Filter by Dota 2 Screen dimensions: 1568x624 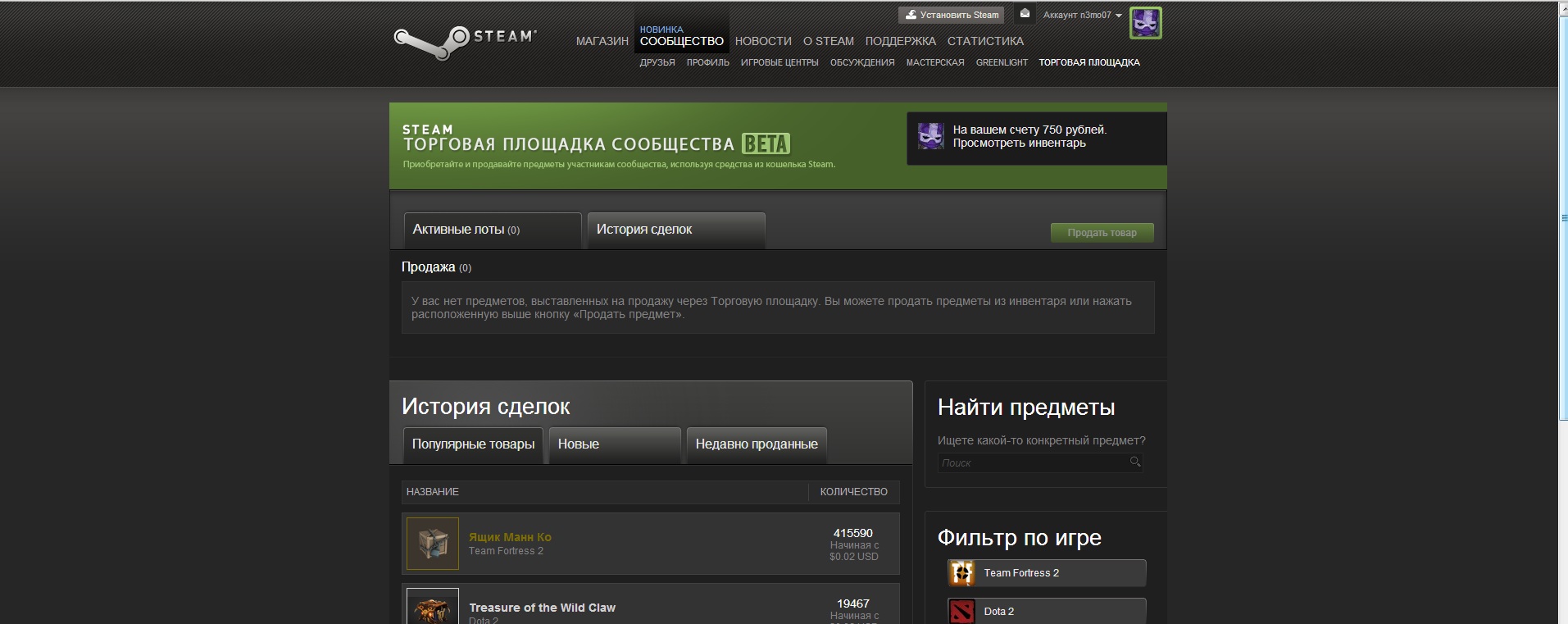[1047, 612]
